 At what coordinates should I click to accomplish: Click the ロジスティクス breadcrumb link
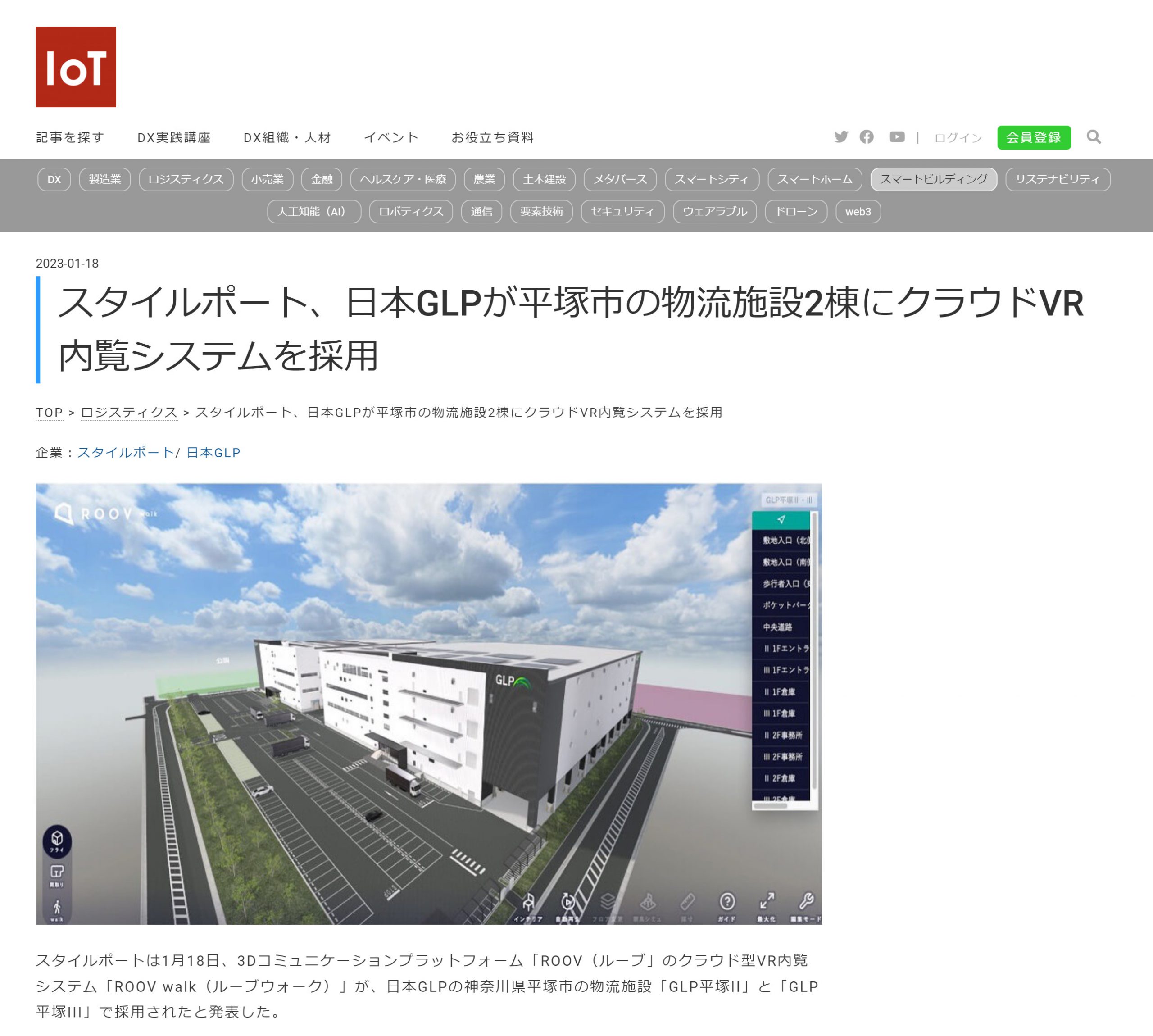point(129,413)
